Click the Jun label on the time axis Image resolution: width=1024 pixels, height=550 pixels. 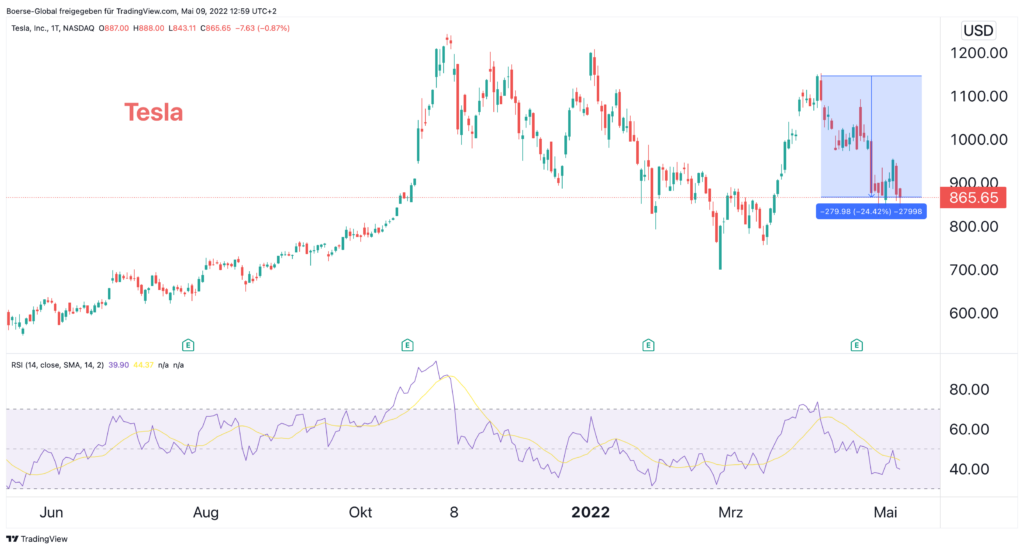pyautogui.click(x=51, y=512)
